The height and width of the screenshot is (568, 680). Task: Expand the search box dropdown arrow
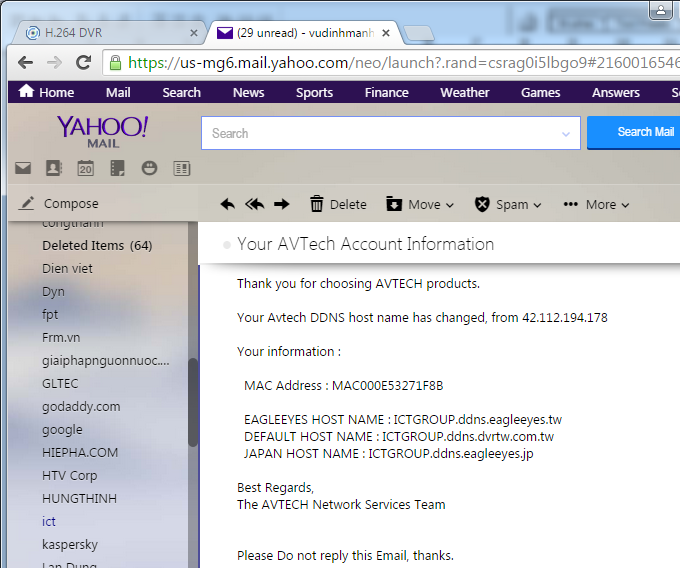tap(566, 134)
